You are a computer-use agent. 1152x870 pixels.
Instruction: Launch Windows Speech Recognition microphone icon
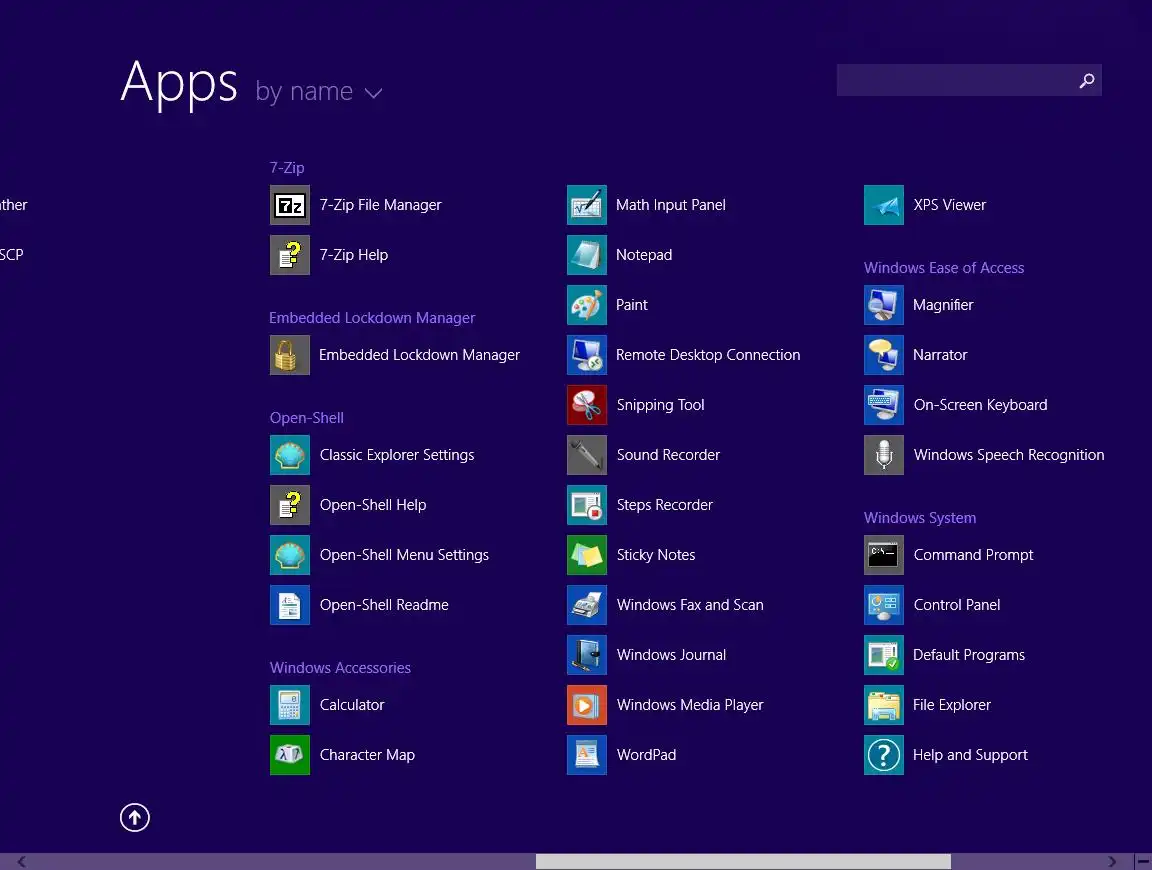pyautogui.click(x=884, y=455)
